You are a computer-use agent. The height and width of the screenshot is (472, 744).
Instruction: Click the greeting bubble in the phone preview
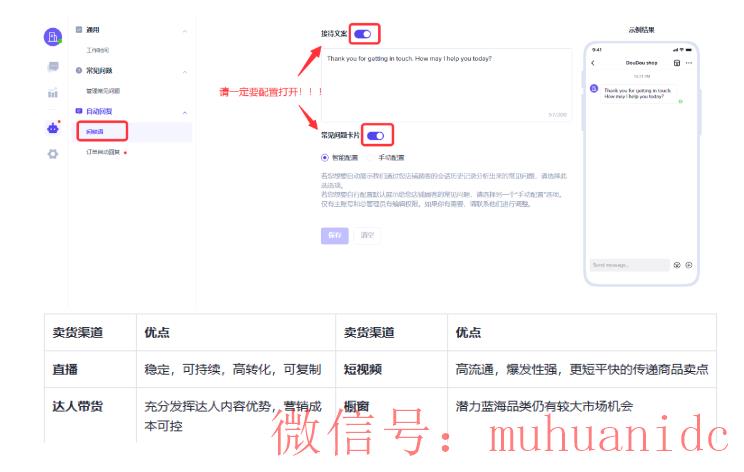click(637, 93)
